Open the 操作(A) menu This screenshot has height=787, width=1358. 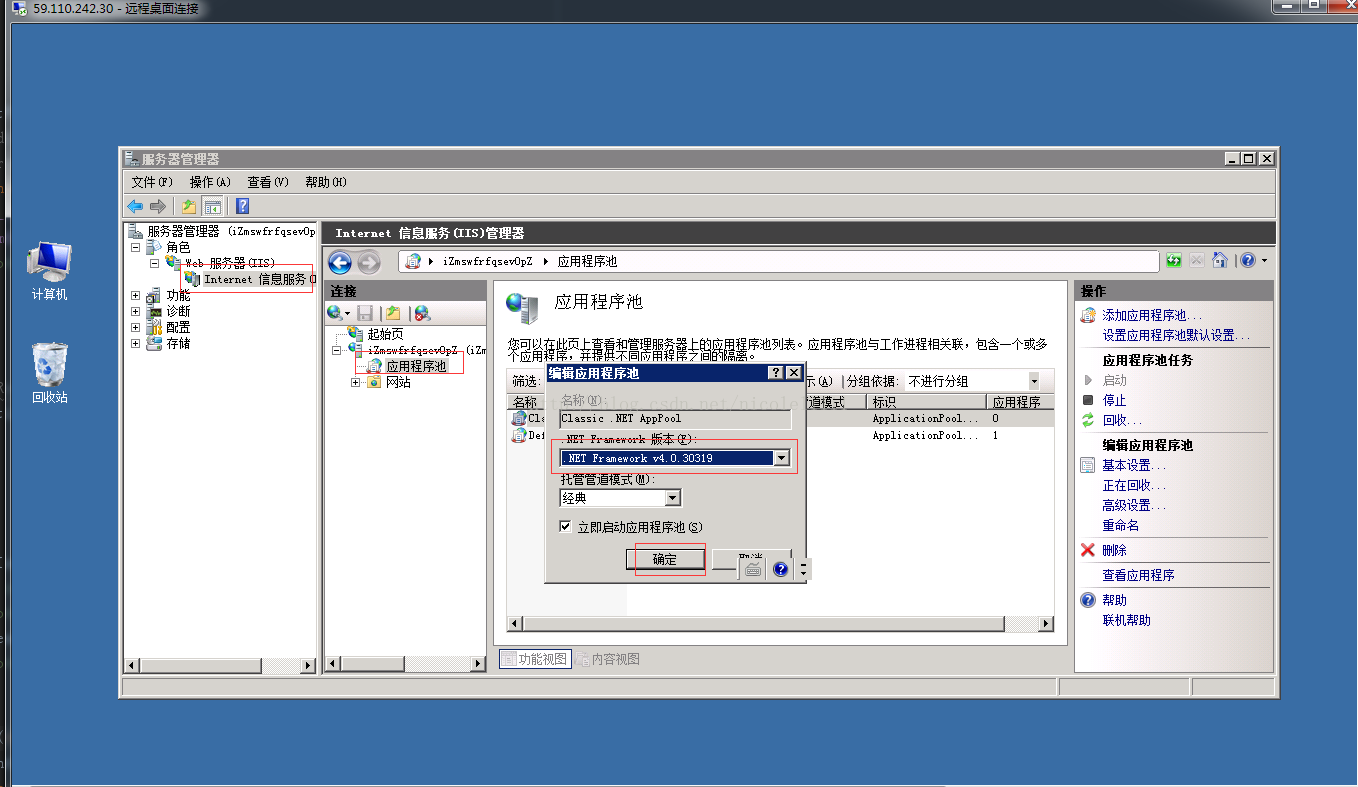(210, 182)
